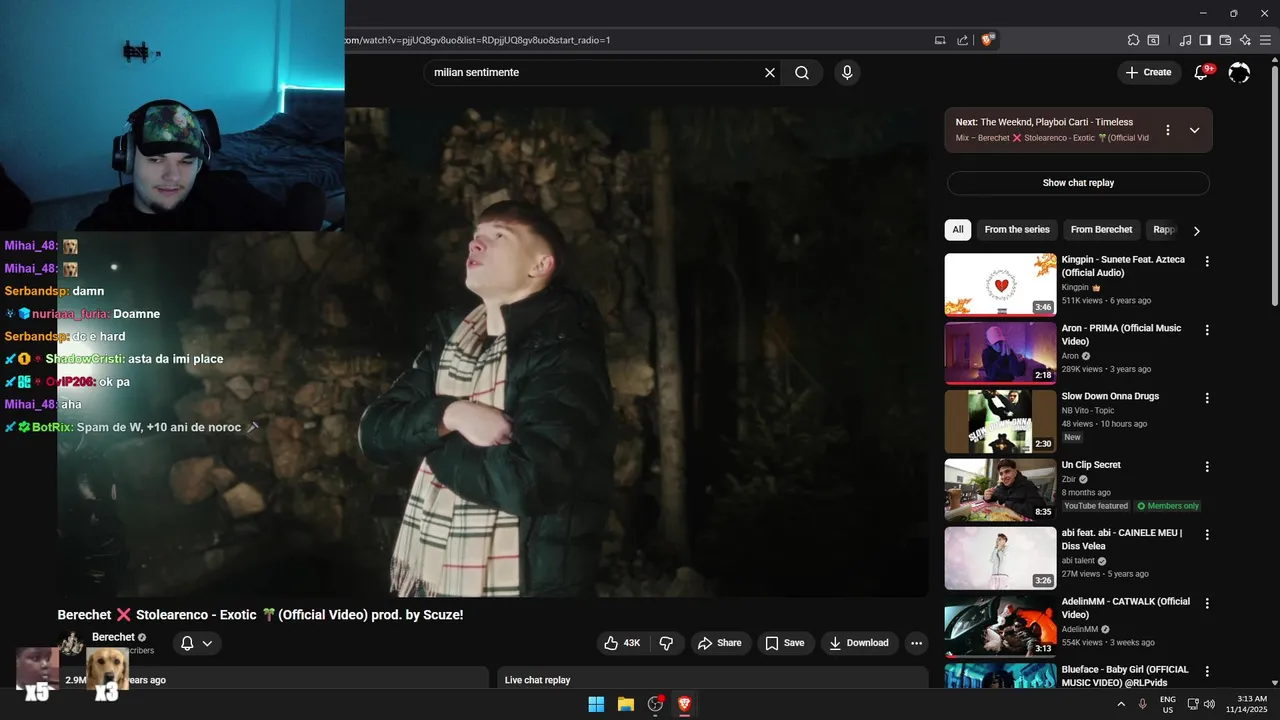1280x720 pixels.
Task: Click the Brave Shields lion icon
Action: coord(988,40)
